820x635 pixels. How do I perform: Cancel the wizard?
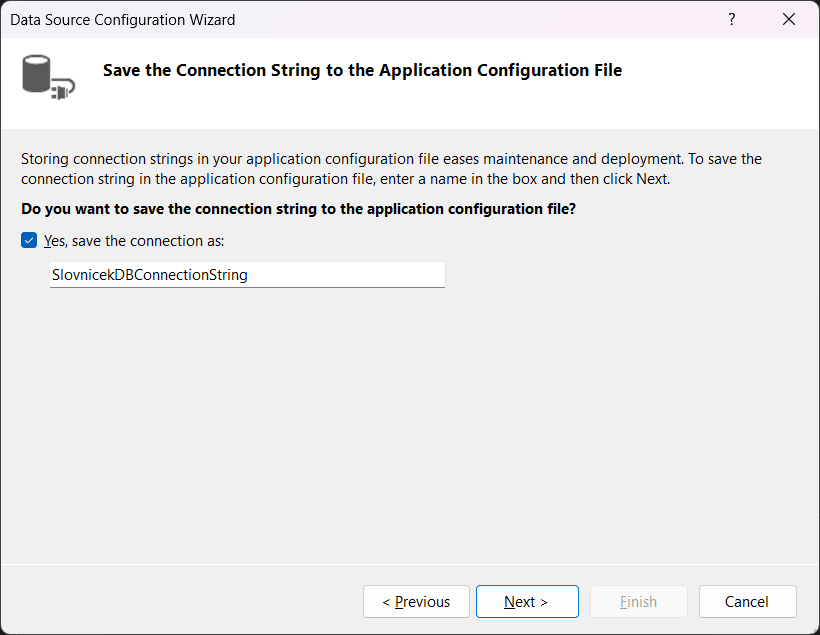pos(747,602)
